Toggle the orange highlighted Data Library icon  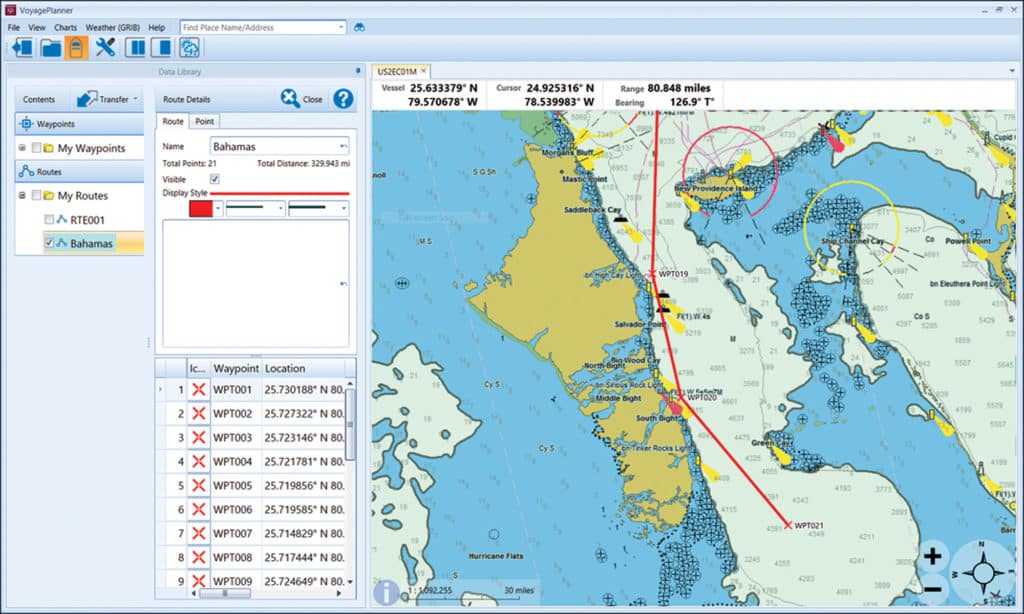click(x=76, y=48)
